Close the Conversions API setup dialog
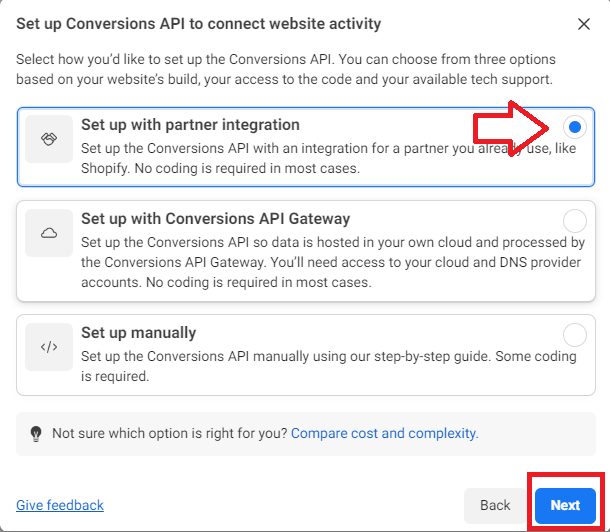 pos(584,24)
